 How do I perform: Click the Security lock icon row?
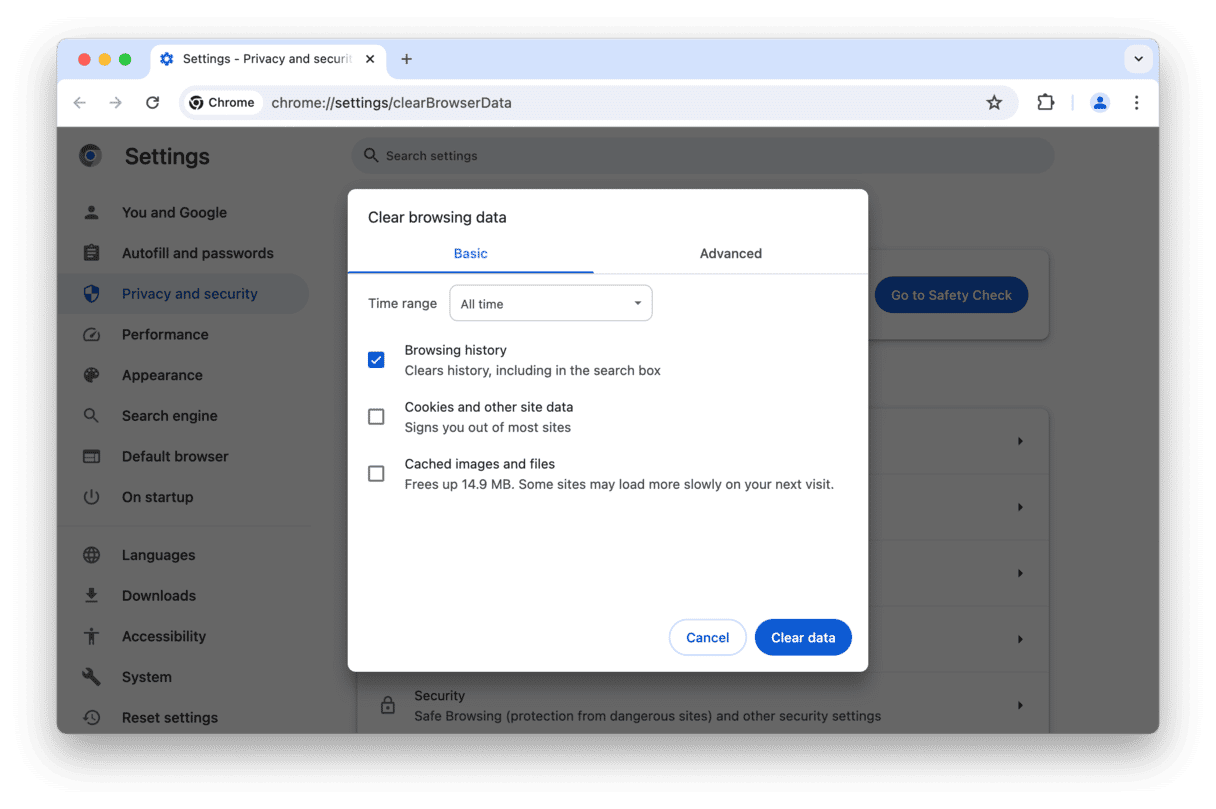388,705
